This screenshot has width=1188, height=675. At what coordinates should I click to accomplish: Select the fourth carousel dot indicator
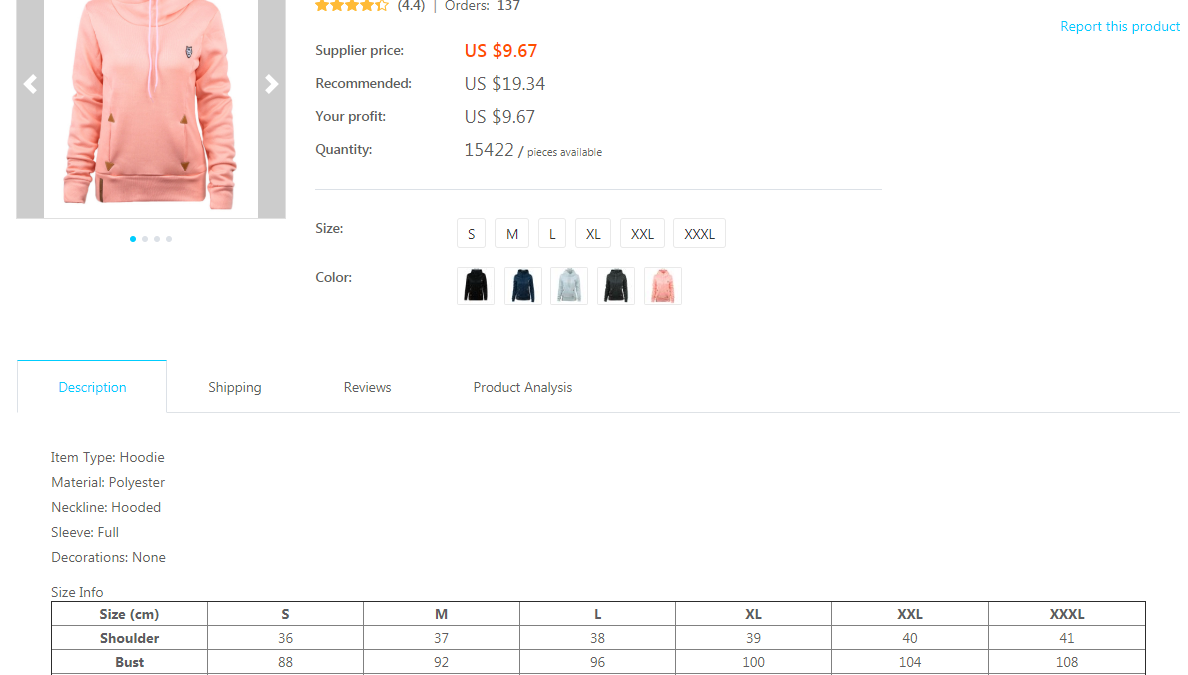(169, 239)
